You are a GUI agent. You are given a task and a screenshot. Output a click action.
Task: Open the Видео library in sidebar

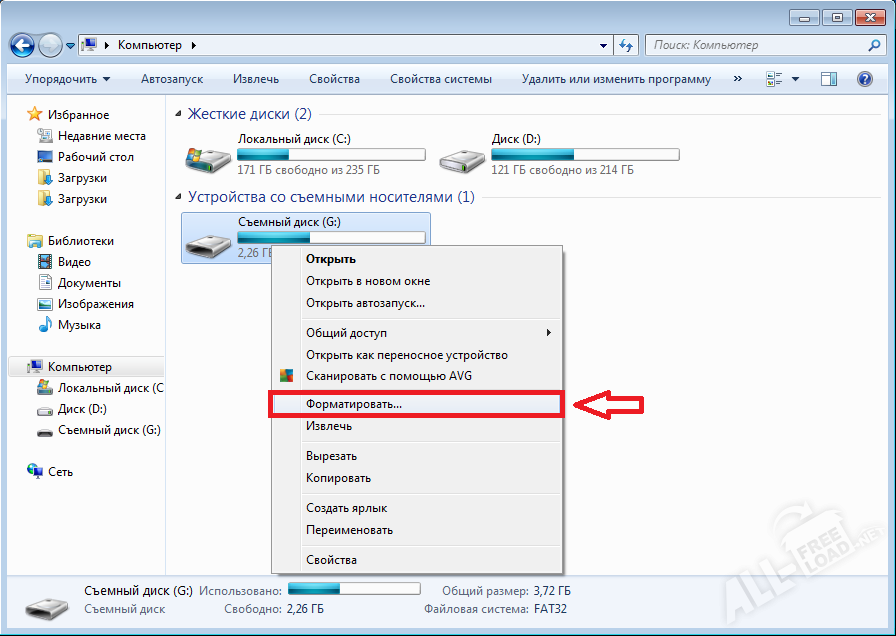(74, 262)
